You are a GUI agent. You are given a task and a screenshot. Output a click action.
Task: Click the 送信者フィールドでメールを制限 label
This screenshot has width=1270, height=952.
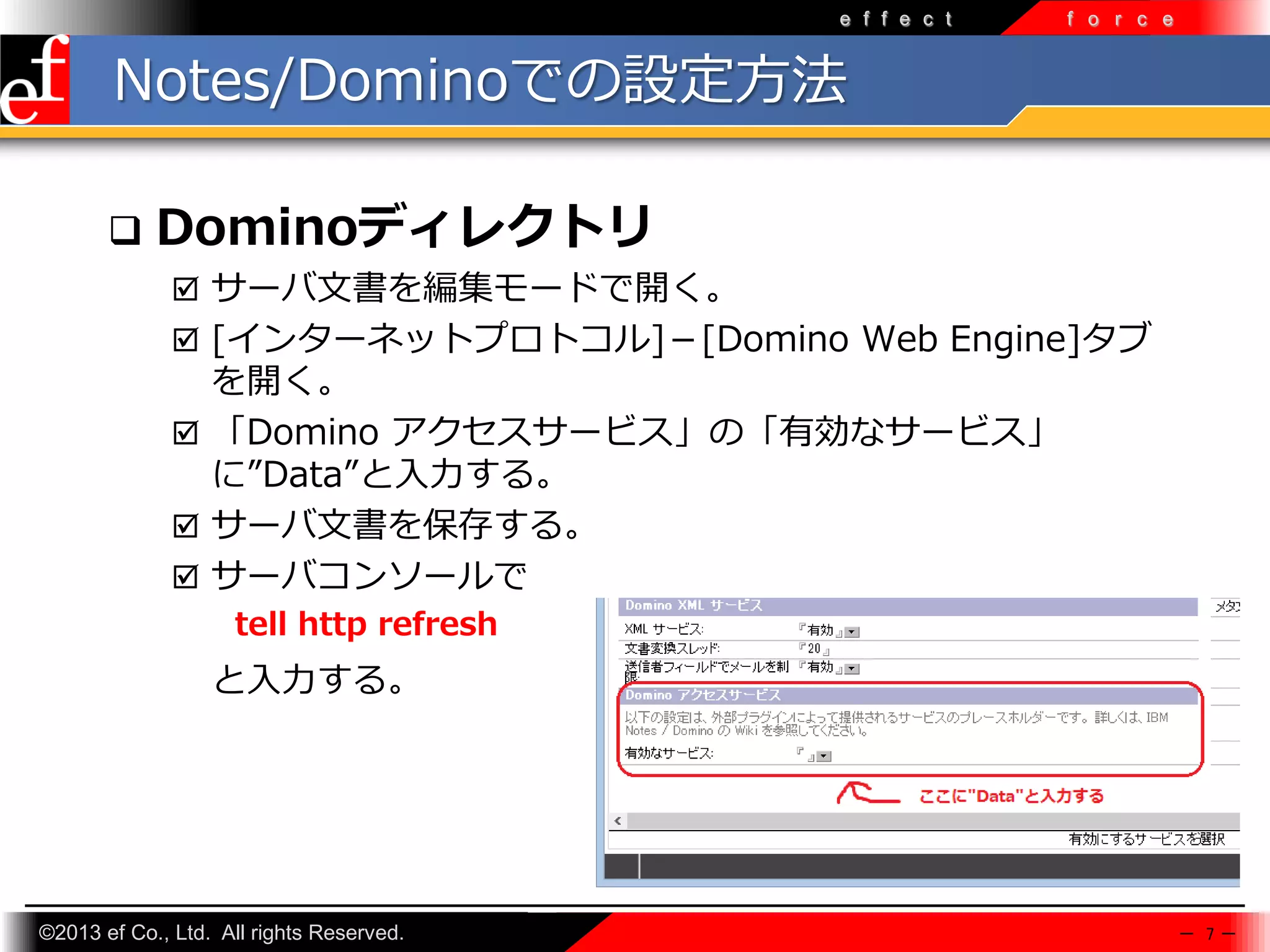[706, 671]
